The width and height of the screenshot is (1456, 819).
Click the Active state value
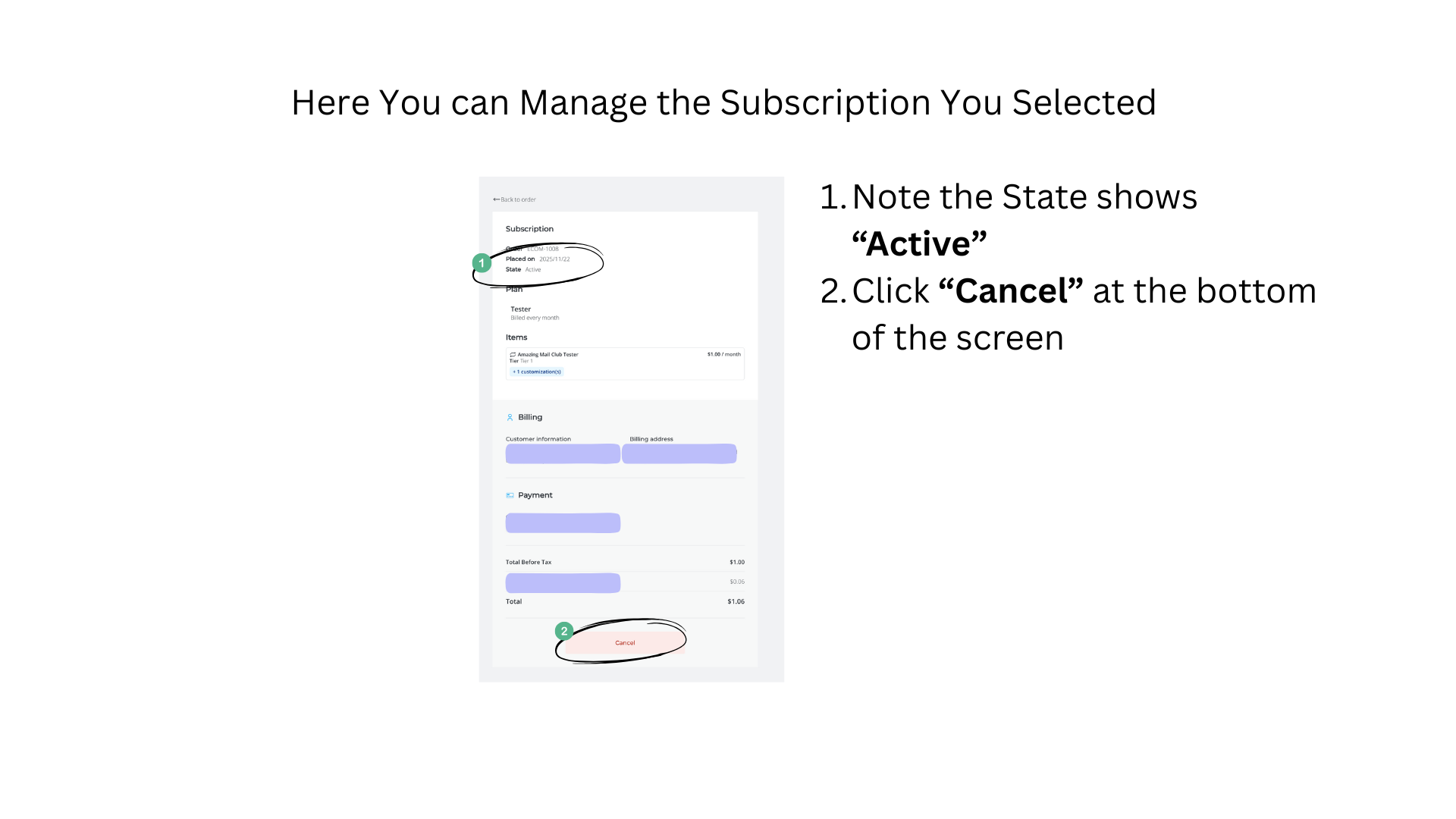pyautogui.click(x=533, y=269)
